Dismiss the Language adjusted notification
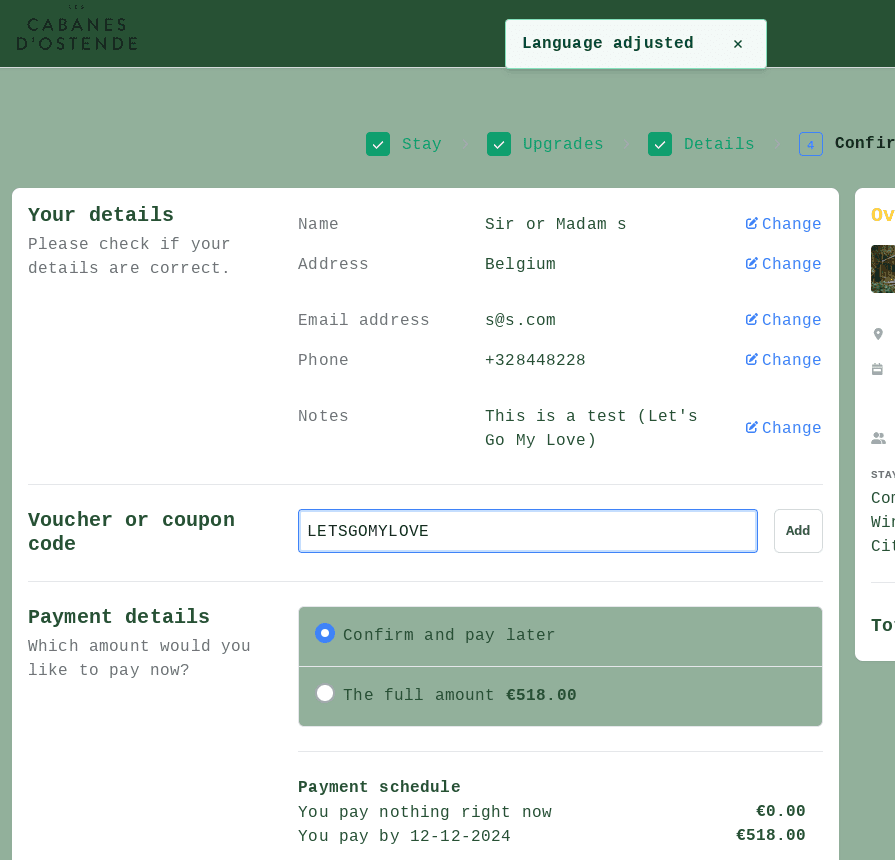Screen dimensions: 895x860 coord(738,44)
